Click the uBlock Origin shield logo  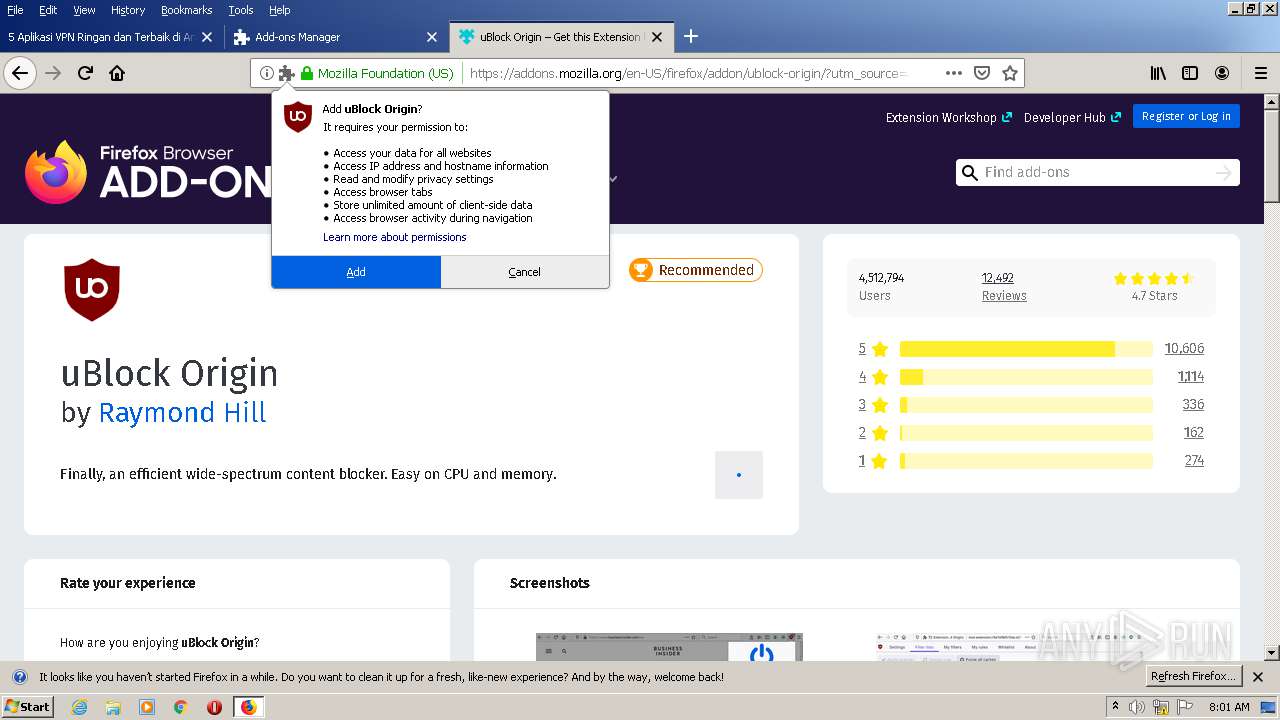[x=92, y=289]
